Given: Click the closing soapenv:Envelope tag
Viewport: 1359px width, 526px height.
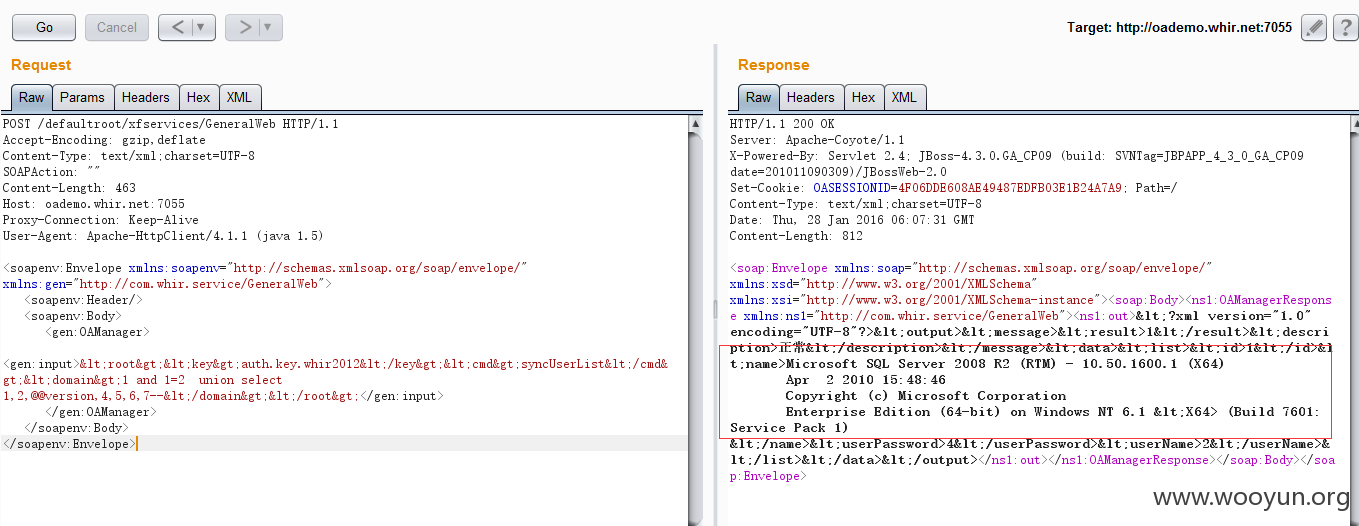Looking at the screenshot, I should [68, 444].
